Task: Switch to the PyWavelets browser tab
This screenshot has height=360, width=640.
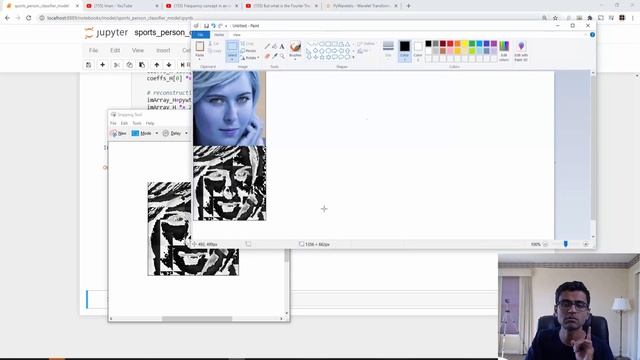Action: tap(362, 6)
